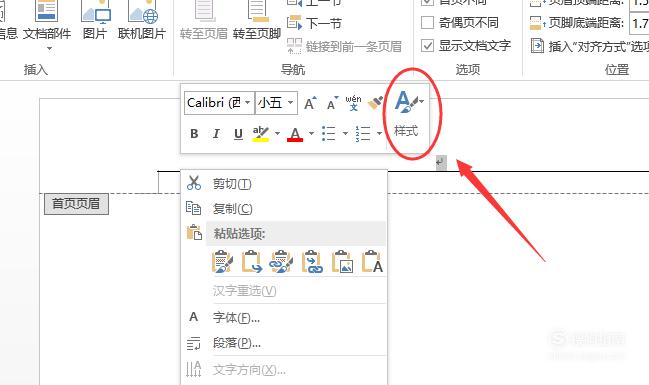Viewport: 649px width, 385px height.
Task: Open 样式 styles gallery button
Action: [409, 113]
